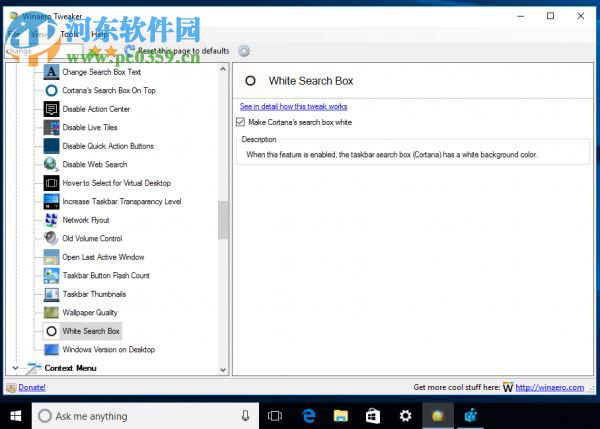Click the tree scrollbar down arrow
600x429 pixels.
coord(223,370)
